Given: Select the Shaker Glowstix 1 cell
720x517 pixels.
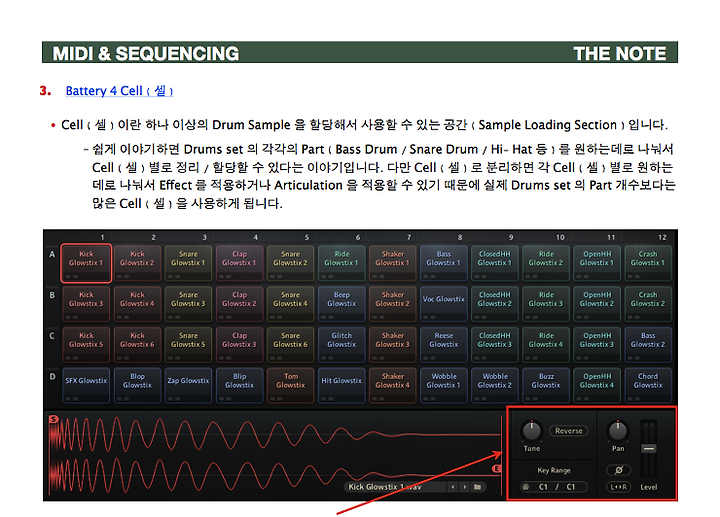Looking at the screenshot, I should point(393,263).
